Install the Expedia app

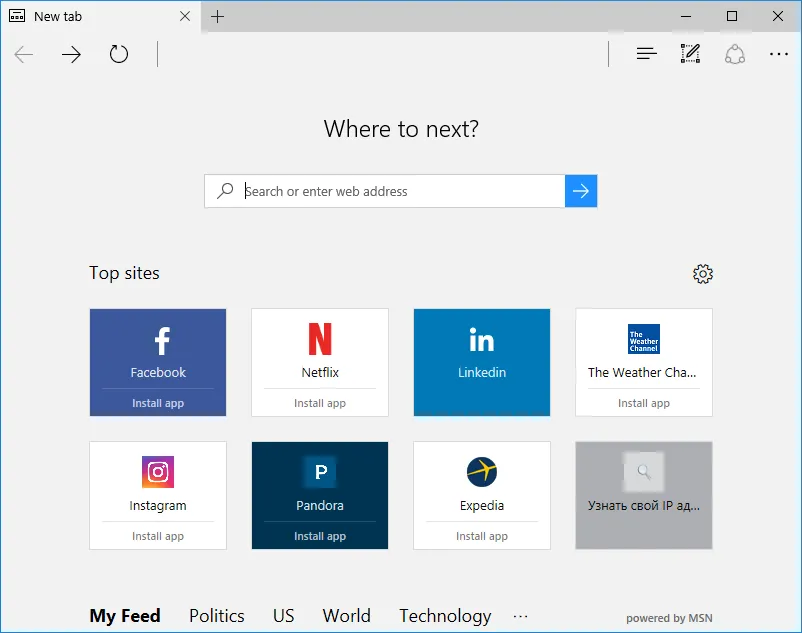482,536
